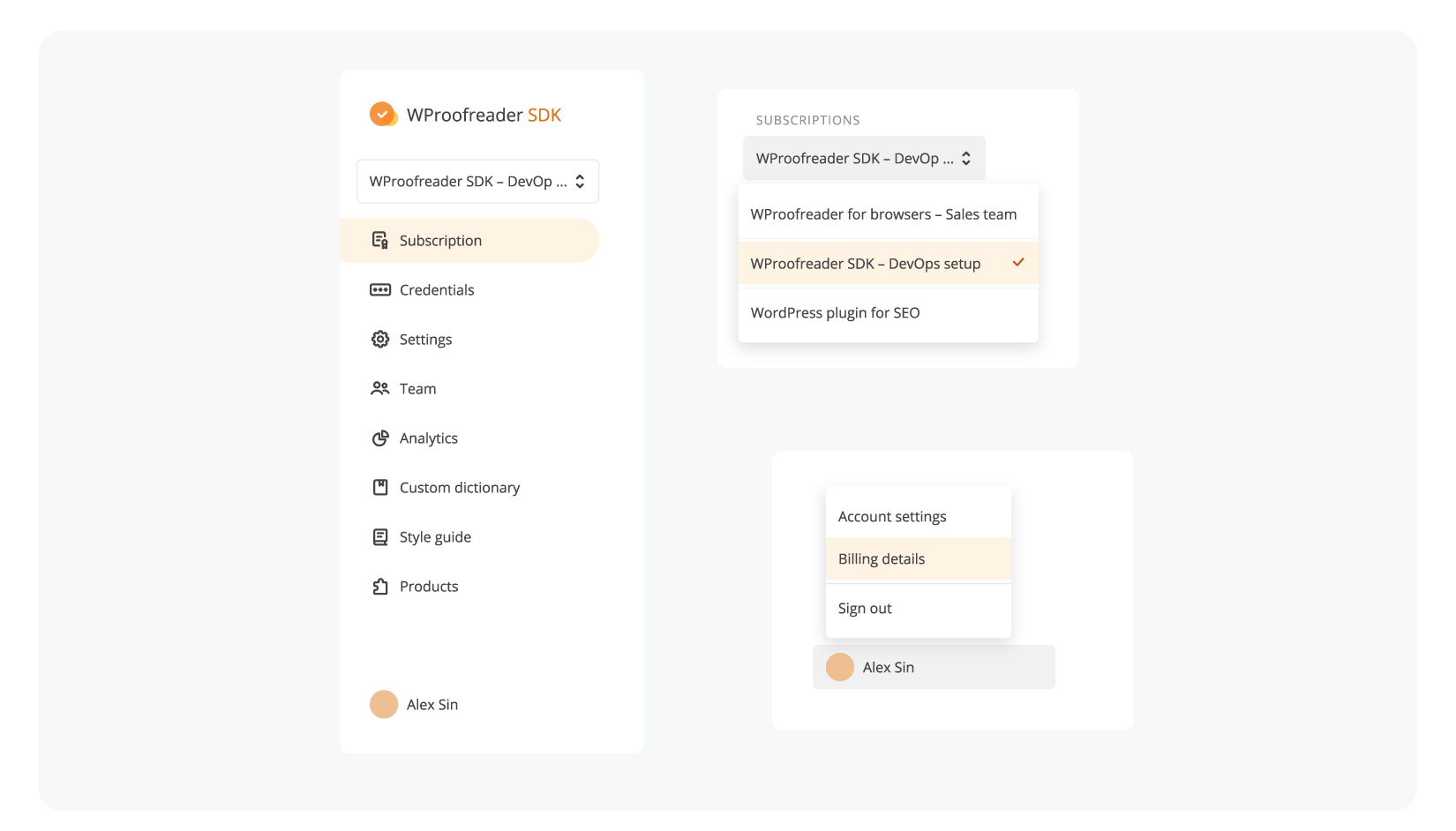Navigate to the Settings label
The image size is (1456, 831).
tap(425, 340)
